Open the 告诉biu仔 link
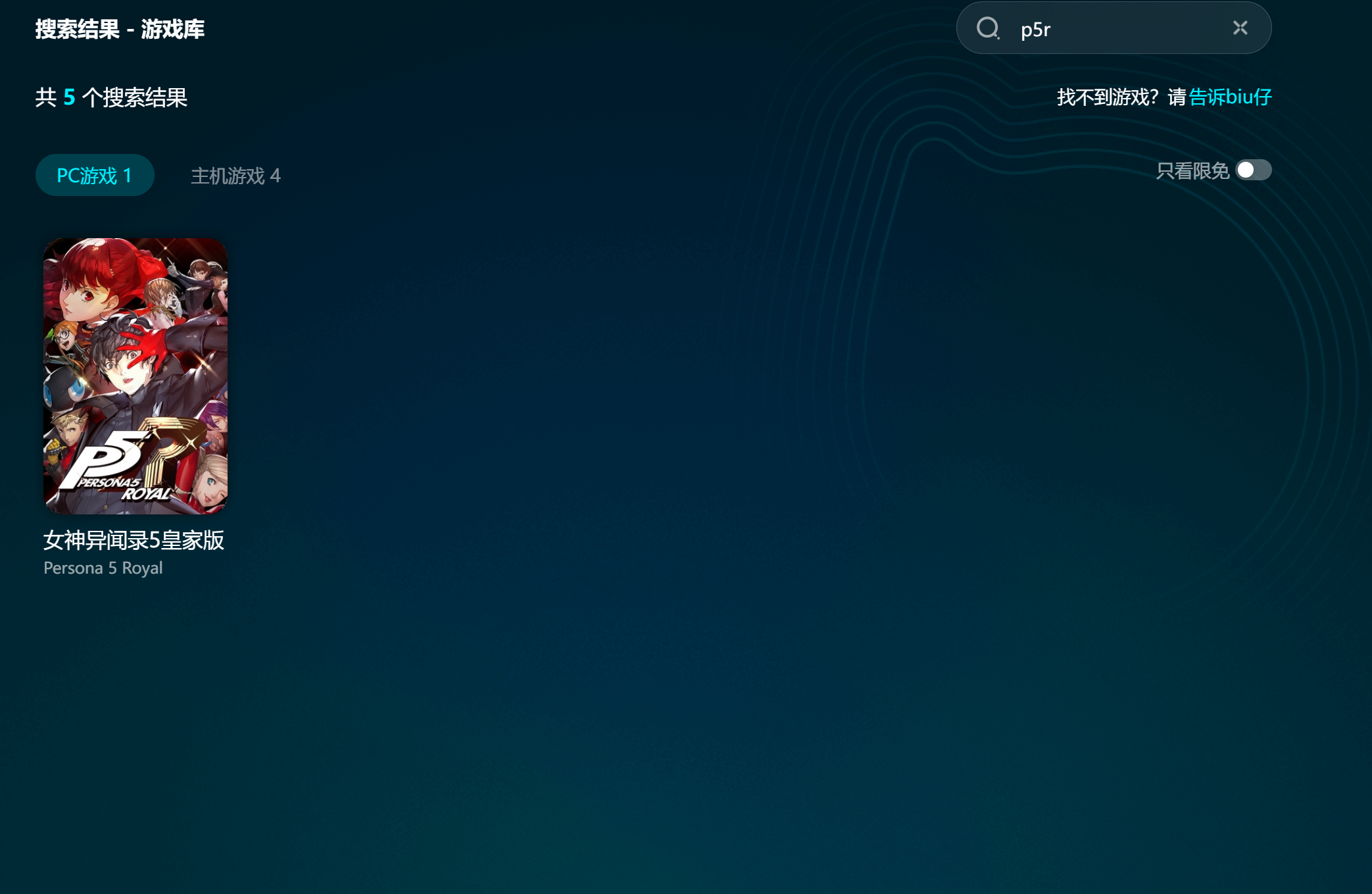The width and height of the screenshot is (1372, 894). (1230, 97)
